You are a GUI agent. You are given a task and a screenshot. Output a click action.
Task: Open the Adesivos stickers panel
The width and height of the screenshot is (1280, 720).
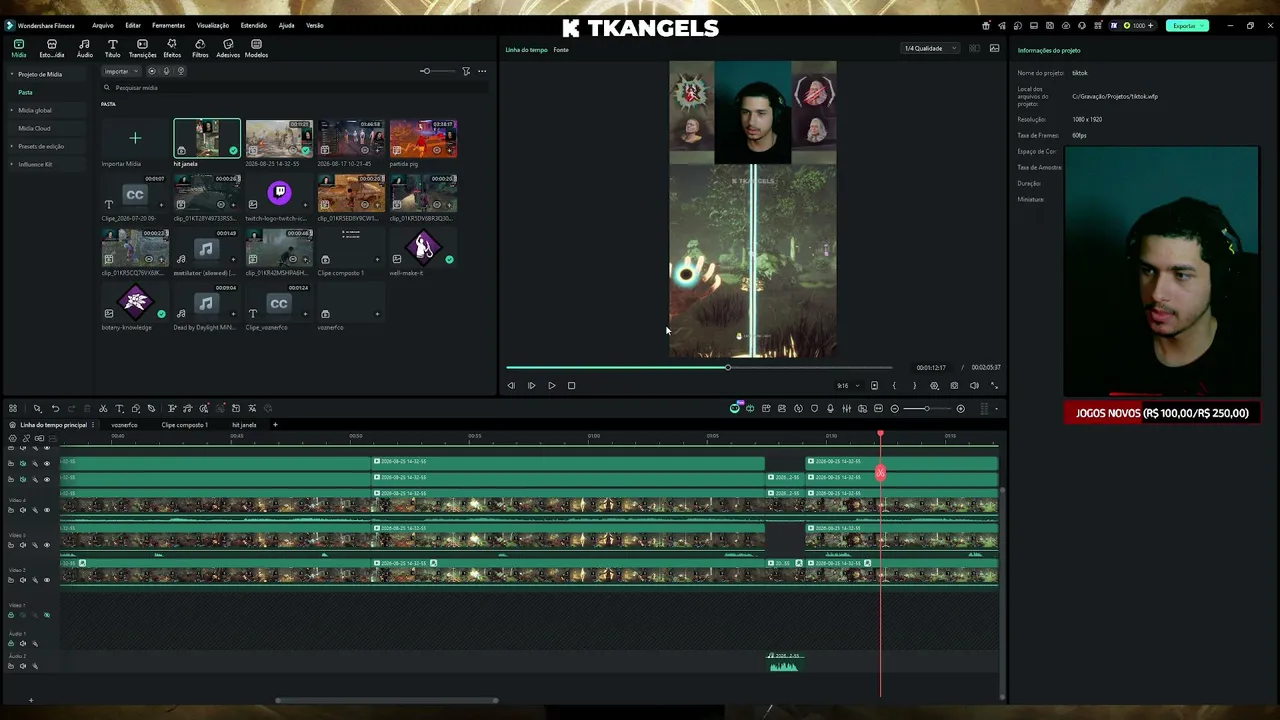(x=228, y=49)
